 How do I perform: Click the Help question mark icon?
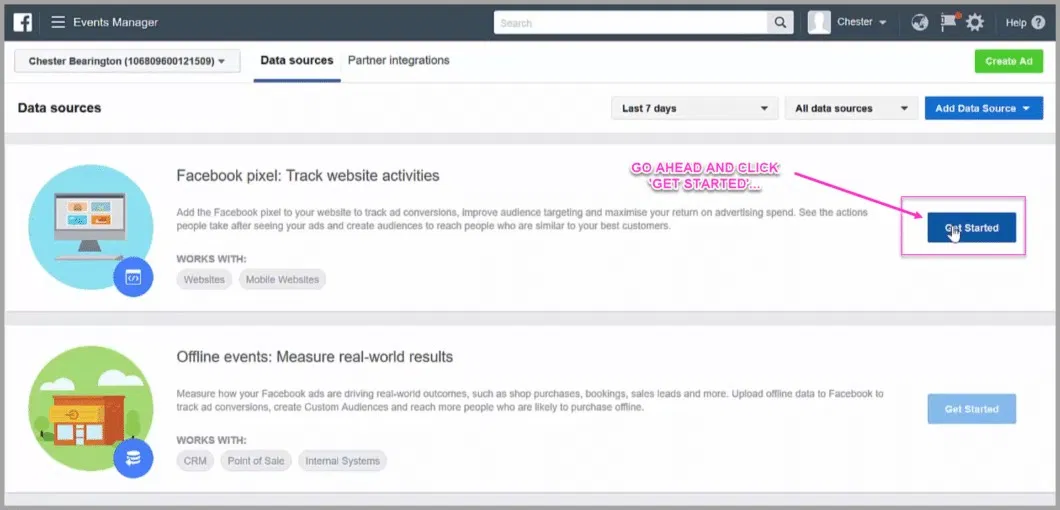coord(1038,23)
